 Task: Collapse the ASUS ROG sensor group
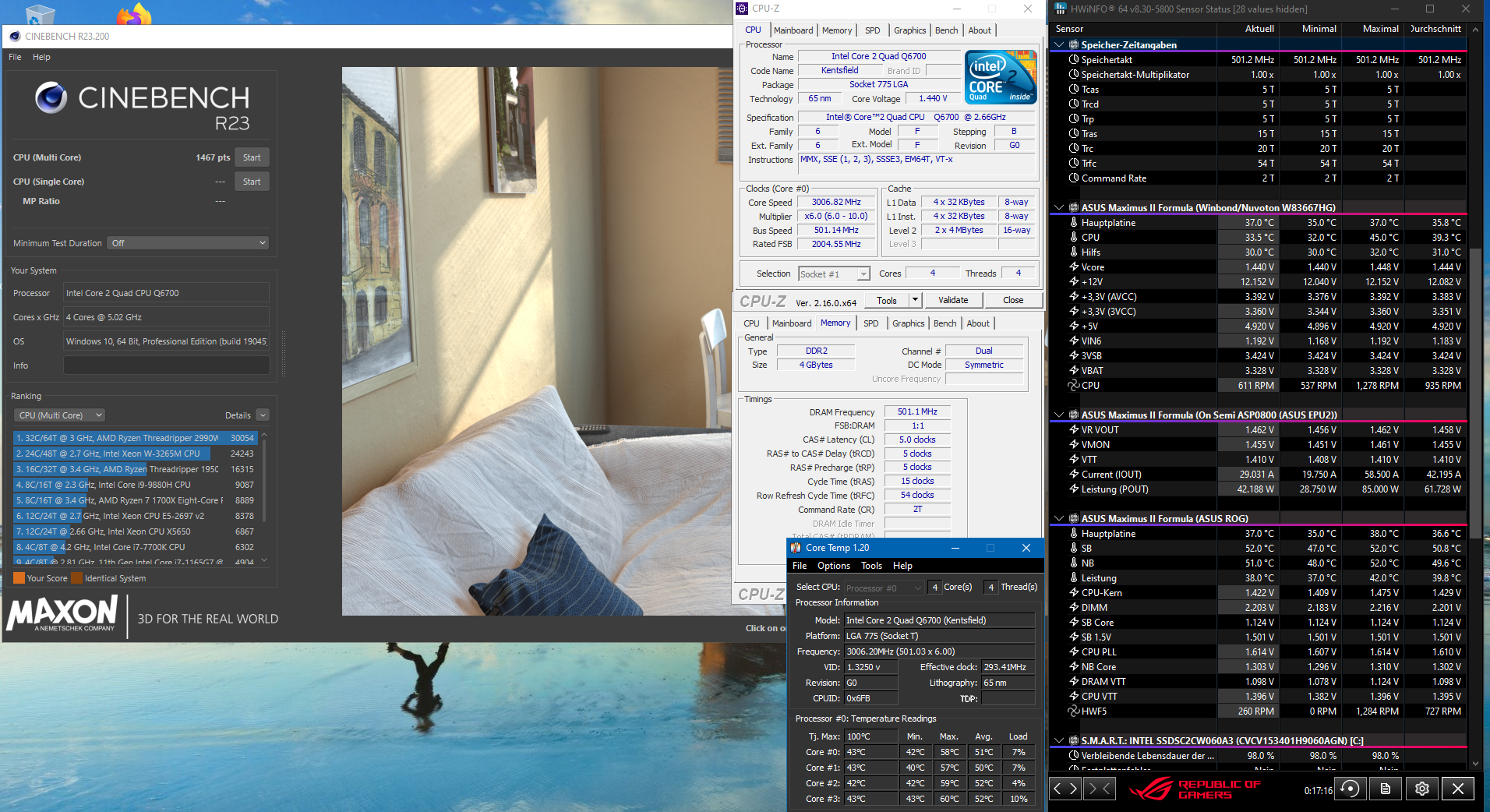click(x=1059, y=519)
